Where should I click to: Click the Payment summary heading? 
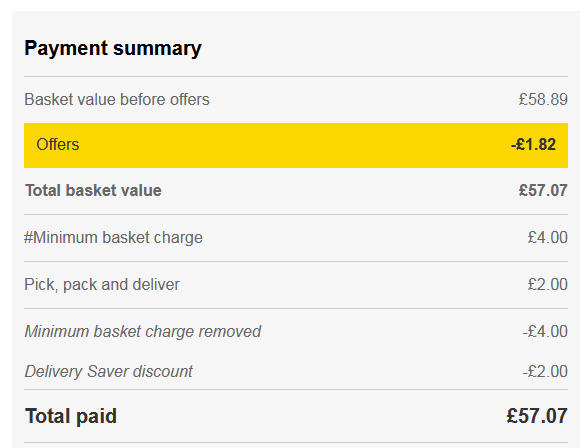tap(113, 49)
